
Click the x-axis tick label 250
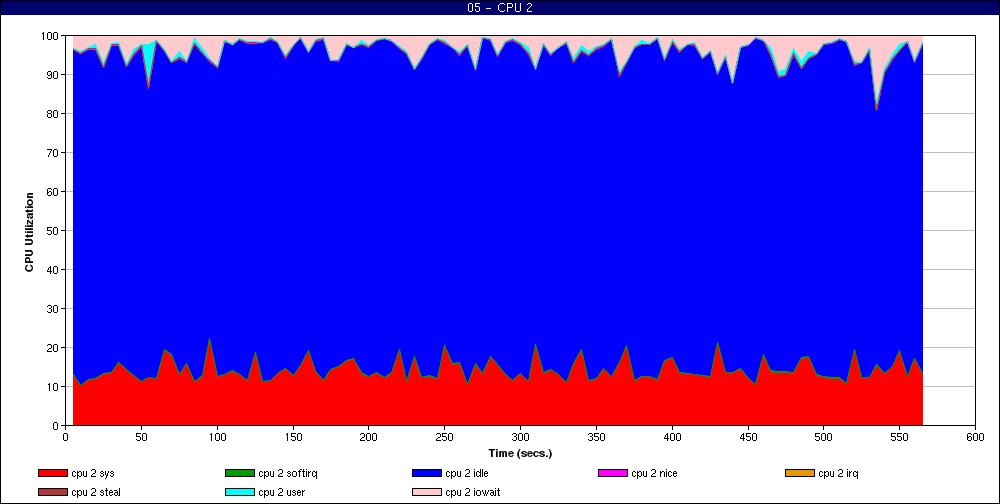pos(445,437)
